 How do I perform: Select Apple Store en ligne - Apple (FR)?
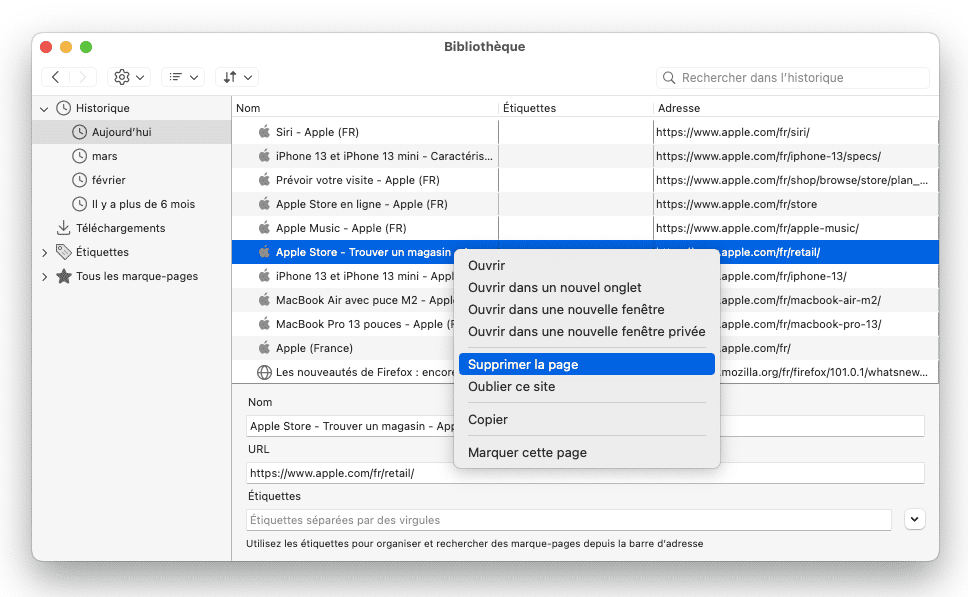[x=585, y=204]
